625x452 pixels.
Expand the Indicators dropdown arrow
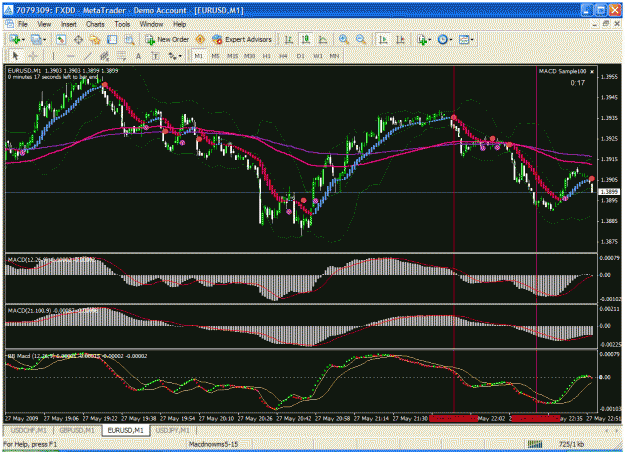430,40
